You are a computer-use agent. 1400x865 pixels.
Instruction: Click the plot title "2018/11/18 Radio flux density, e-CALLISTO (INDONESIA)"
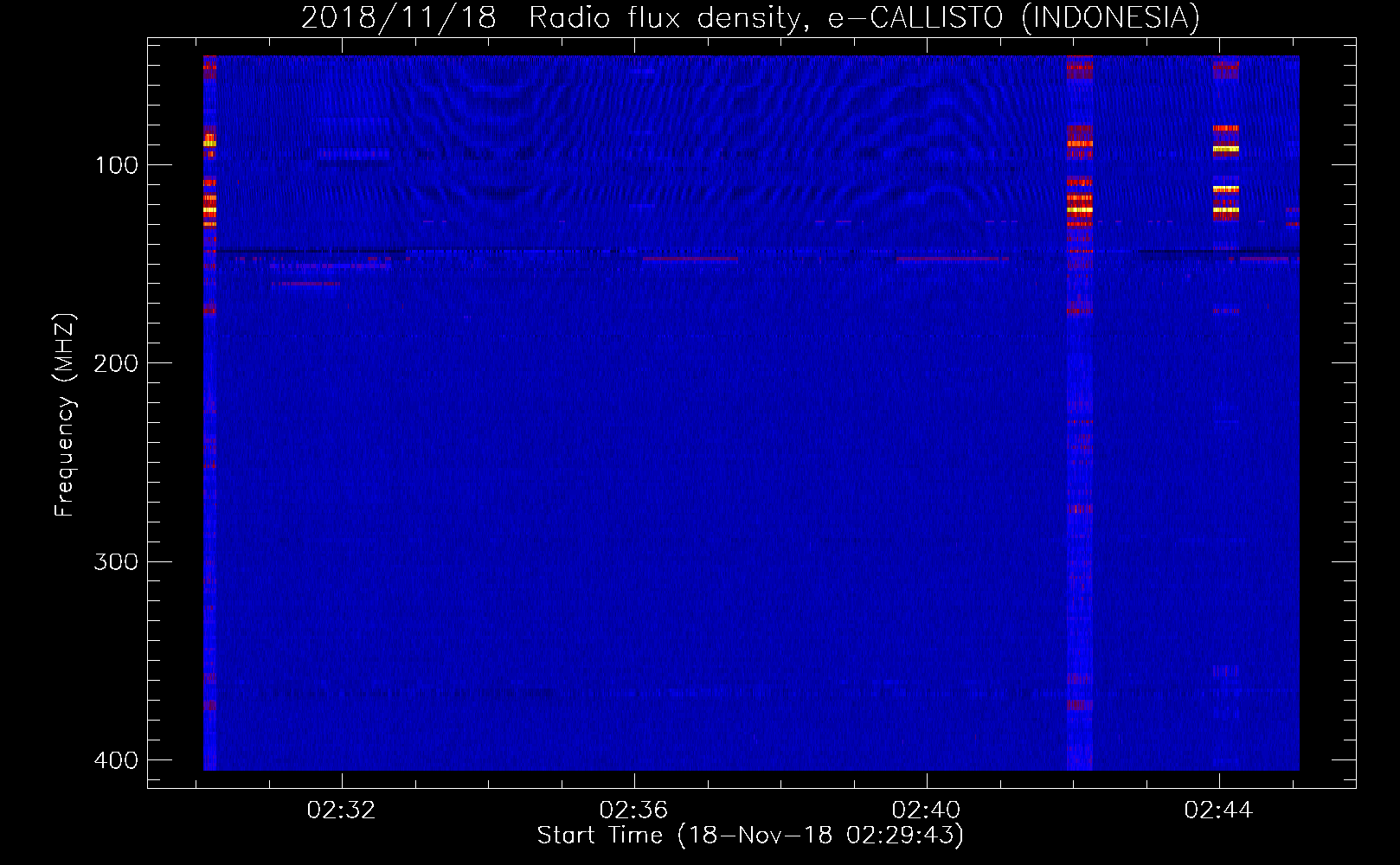(750, 18)
